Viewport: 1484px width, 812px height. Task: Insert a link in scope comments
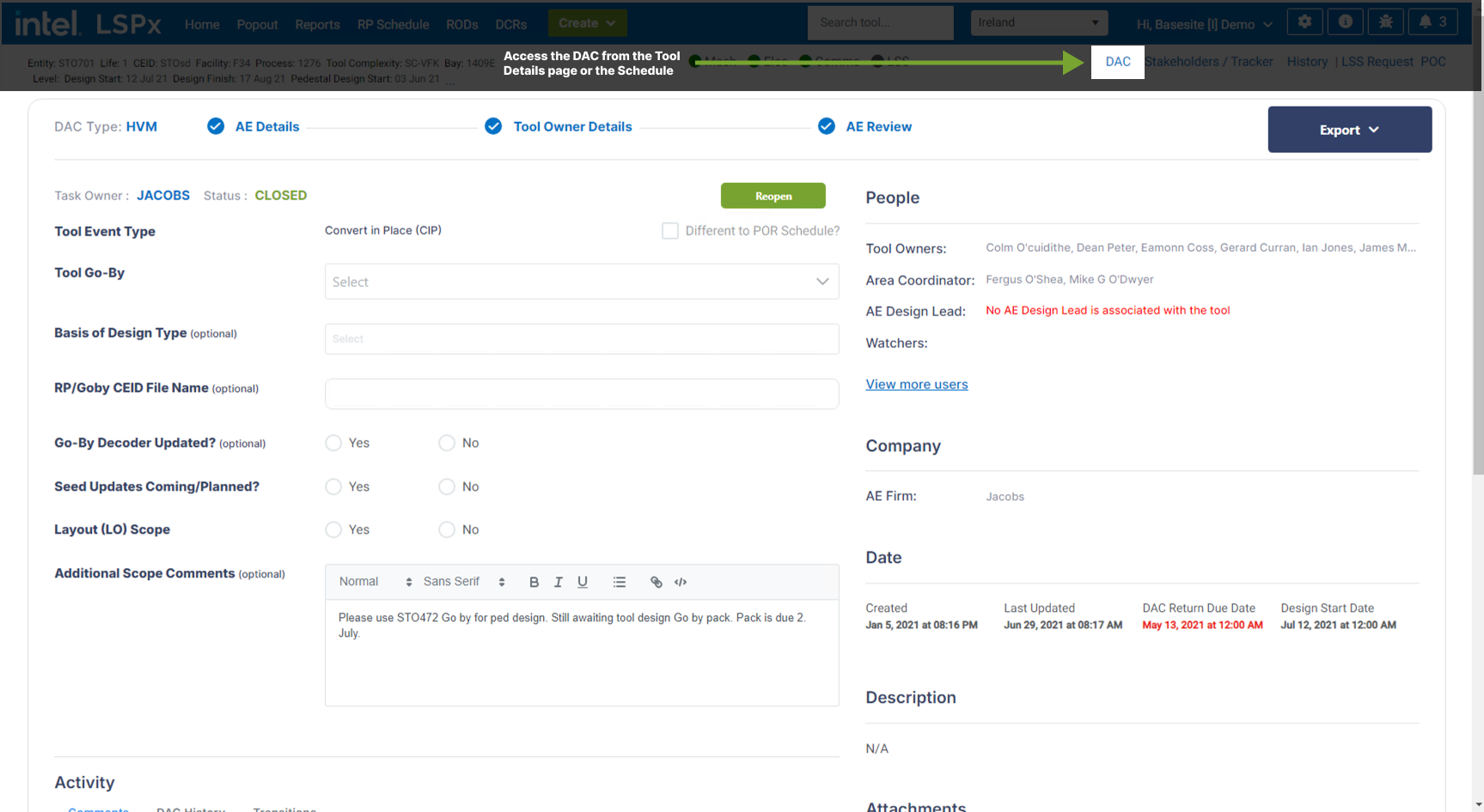(x=656, y=583)
